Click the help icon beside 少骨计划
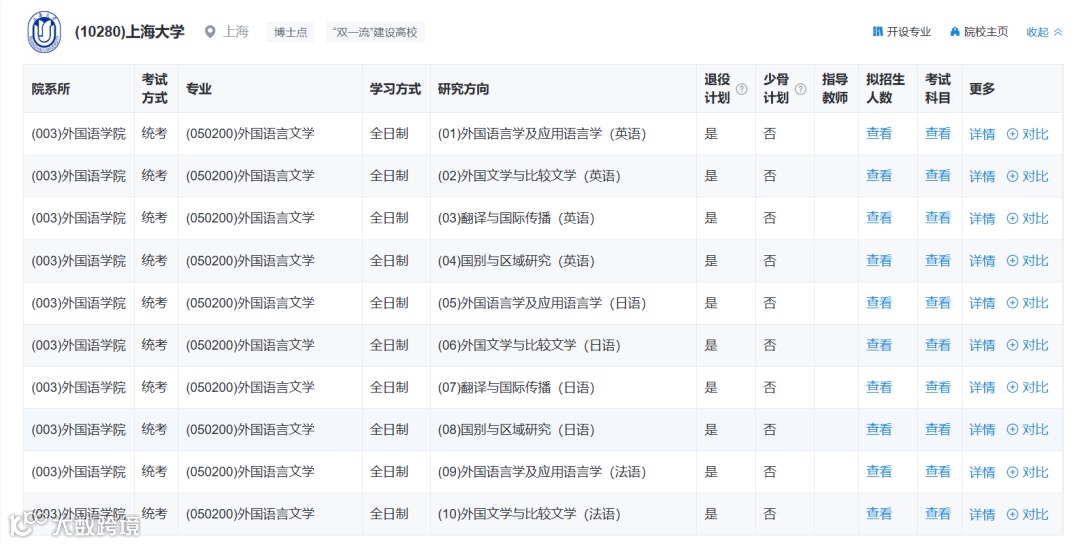 tap(800, 89)
